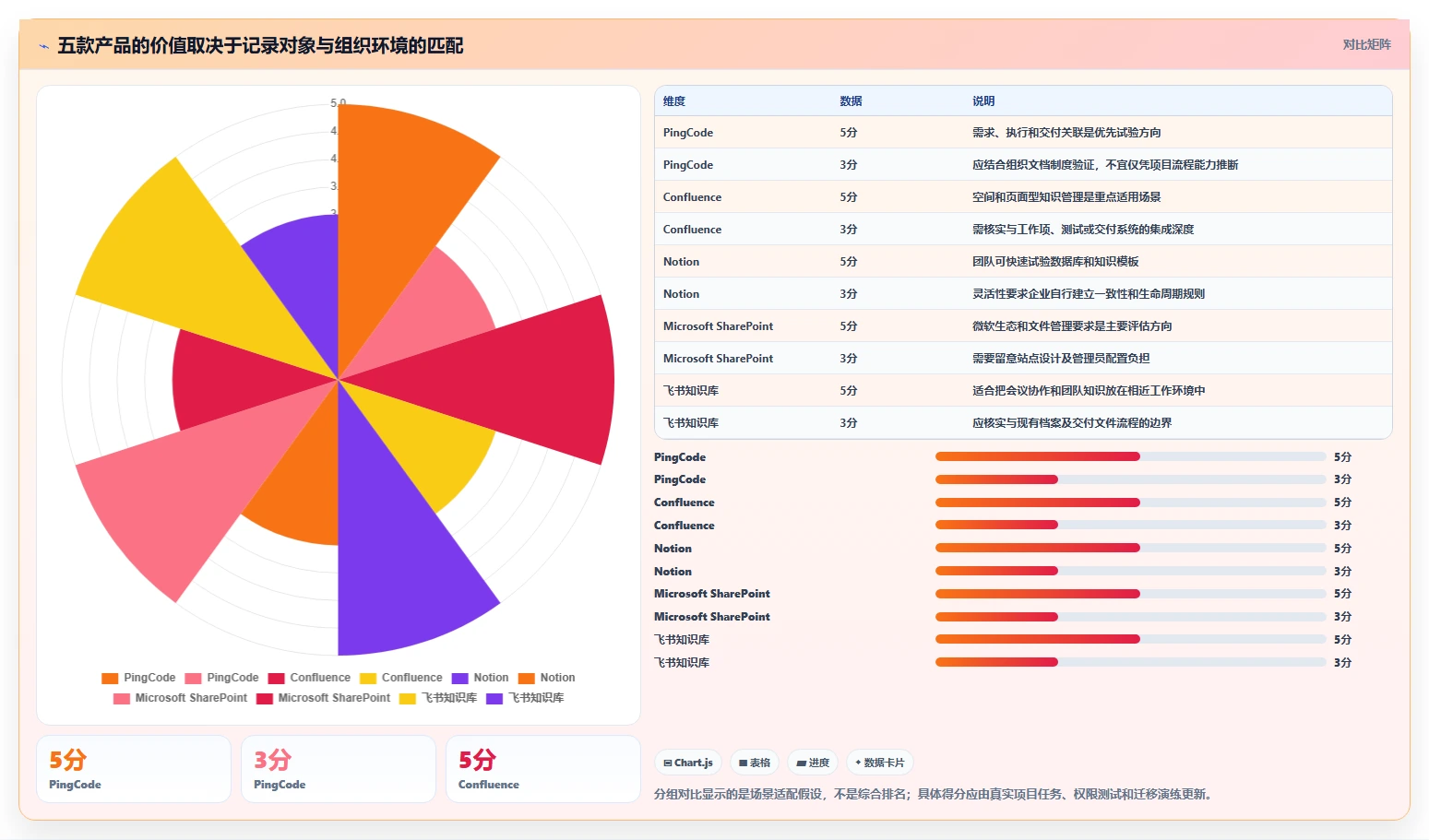Toggle the purple 飞书知识库 legend item
This screenshot has width=1429, height=840.
(525, 698)
